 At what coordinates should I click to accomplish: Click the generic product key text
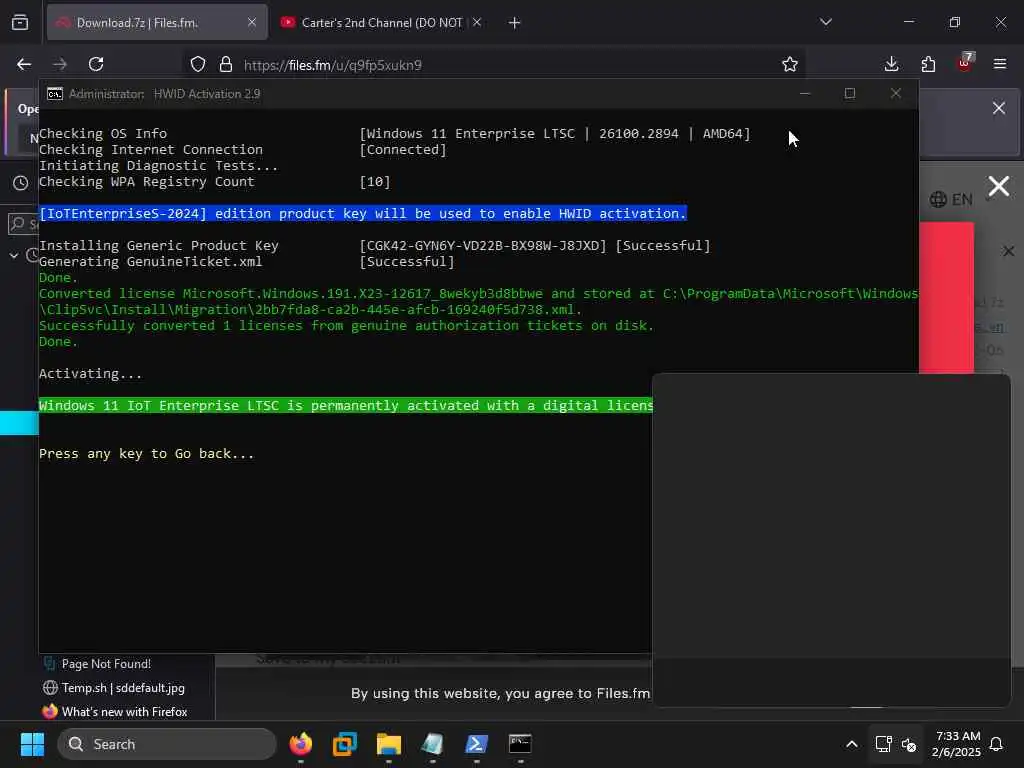tap(483, 246)
